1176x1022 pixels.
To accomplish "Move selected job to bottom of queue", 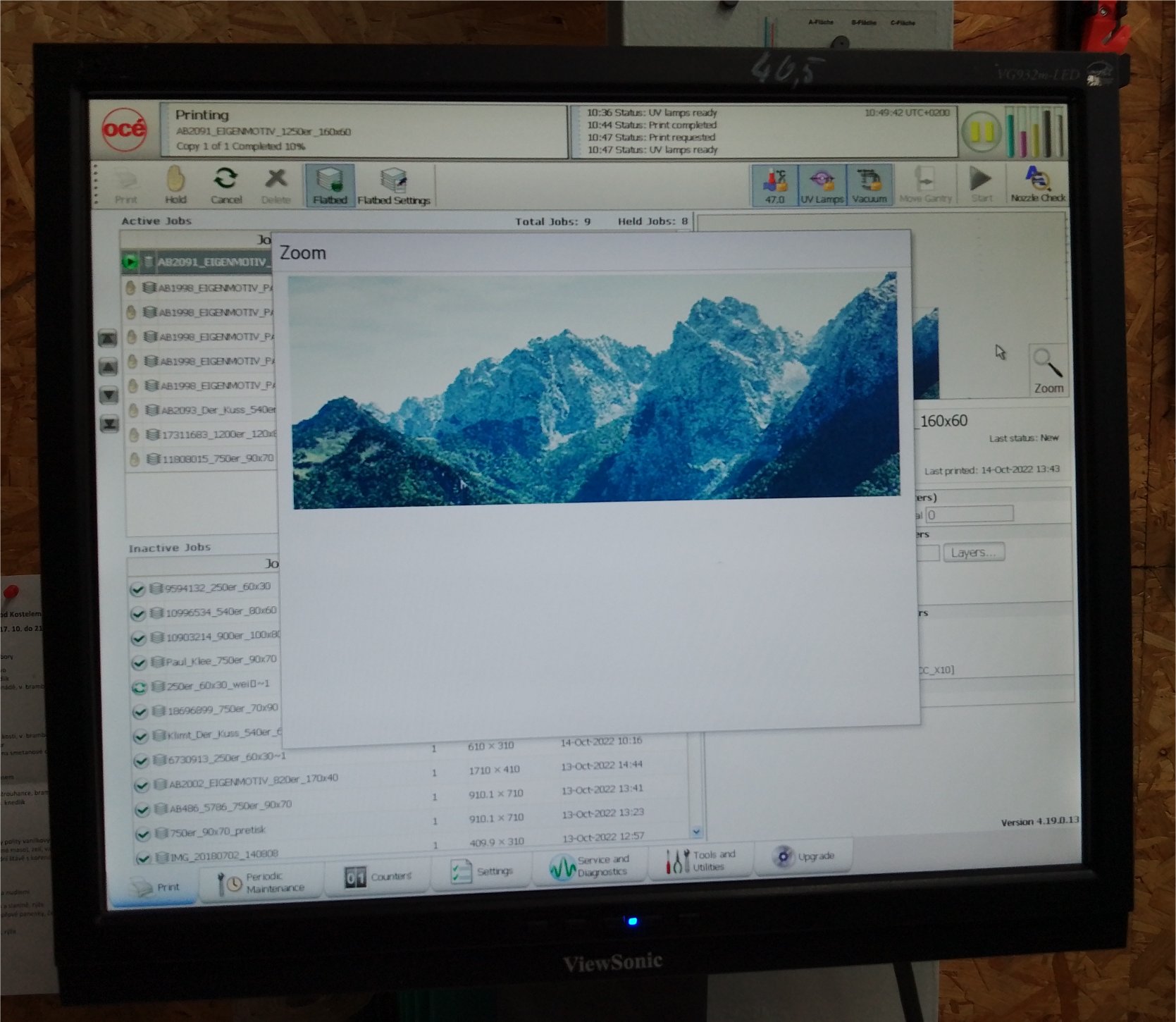I will (109, 424).
